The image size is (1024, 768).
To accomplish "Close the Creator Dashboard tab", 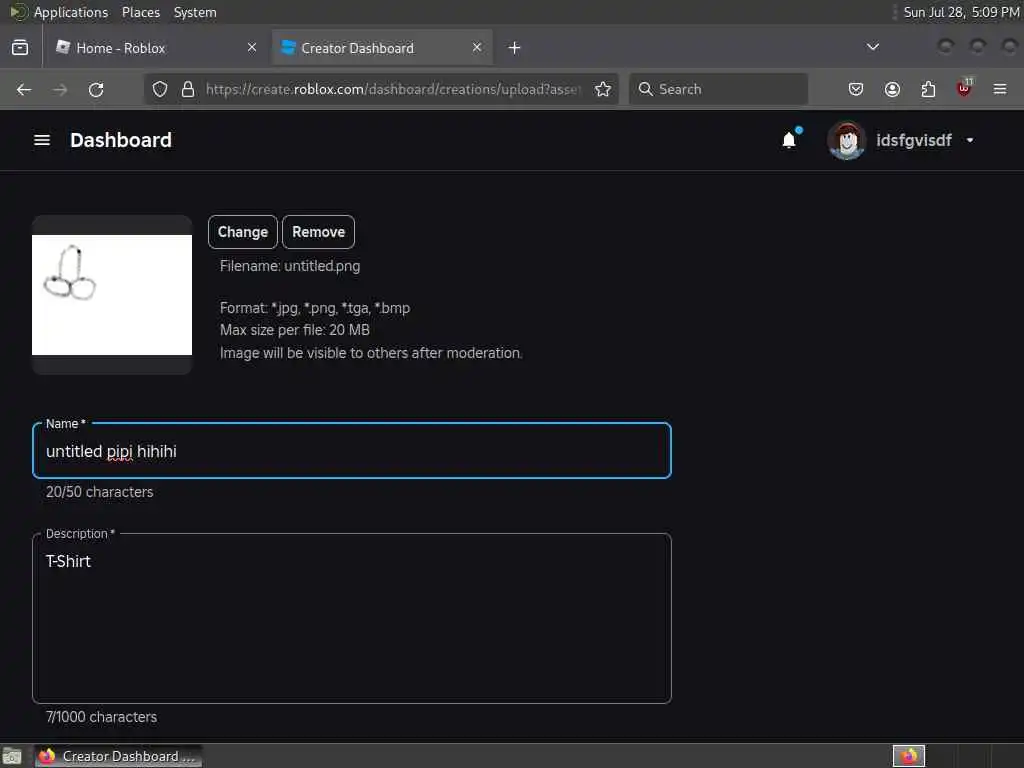I will pyautogui.click(x=477, y=47).
